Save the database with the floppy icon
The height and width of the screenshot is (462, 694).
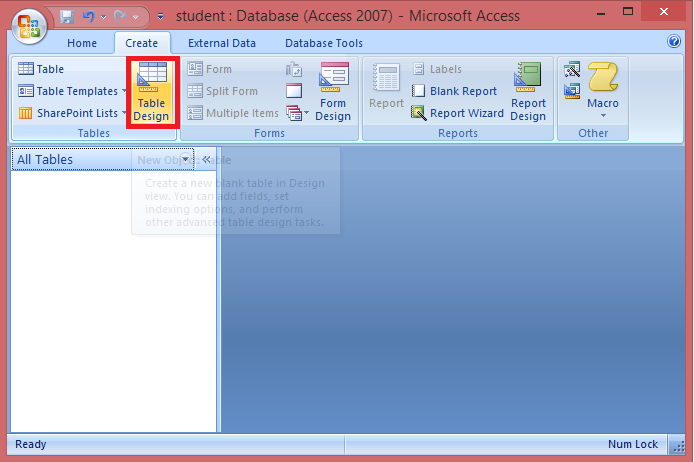pos(67,17)
